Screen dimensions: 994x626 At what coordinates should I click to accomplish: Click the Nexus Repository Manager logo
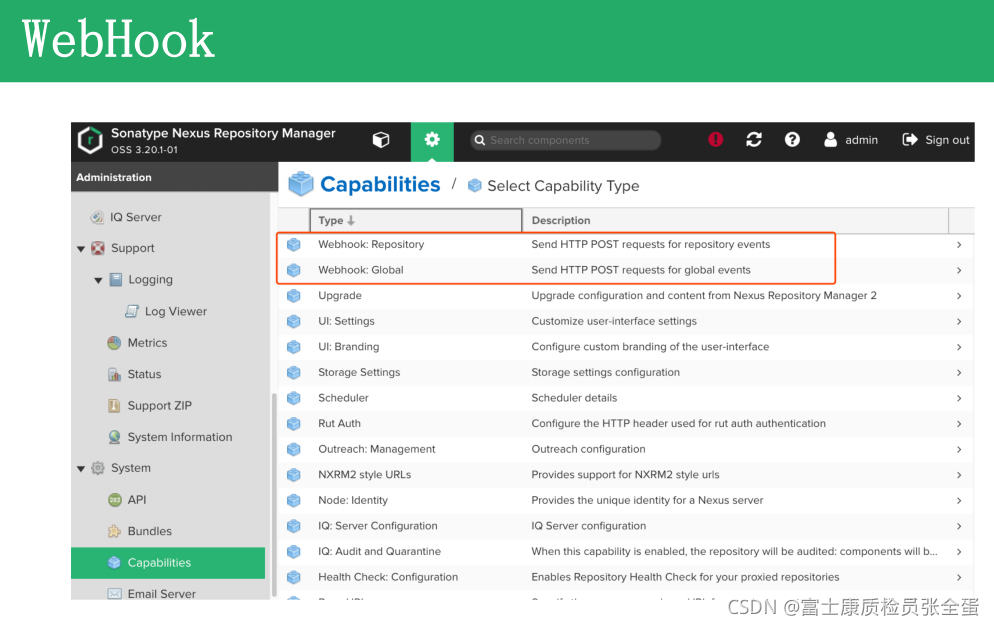(x=90, y=140)
